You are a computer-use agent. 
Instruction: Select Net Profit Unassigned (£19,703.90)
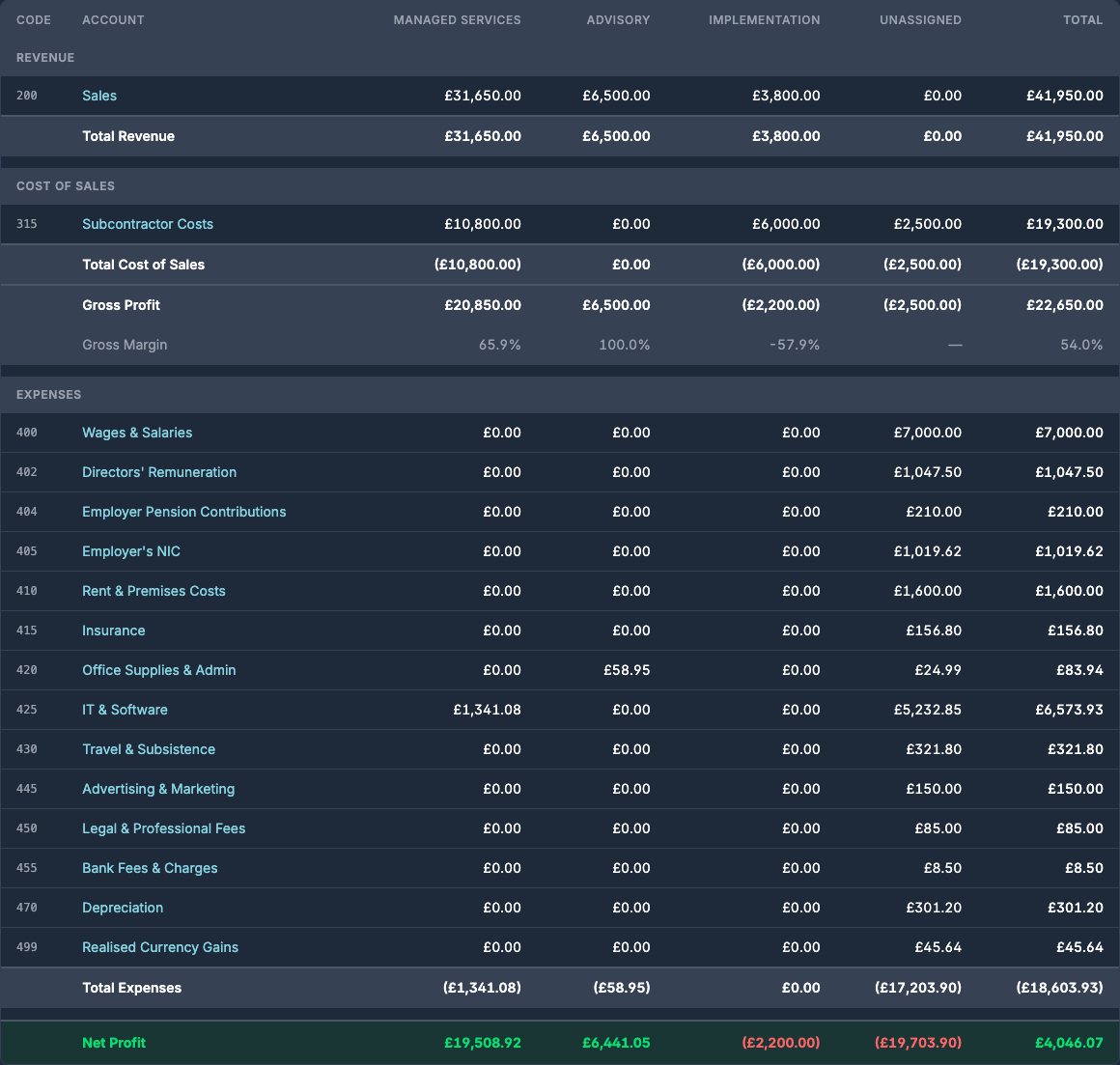(x=918, y=1043)
